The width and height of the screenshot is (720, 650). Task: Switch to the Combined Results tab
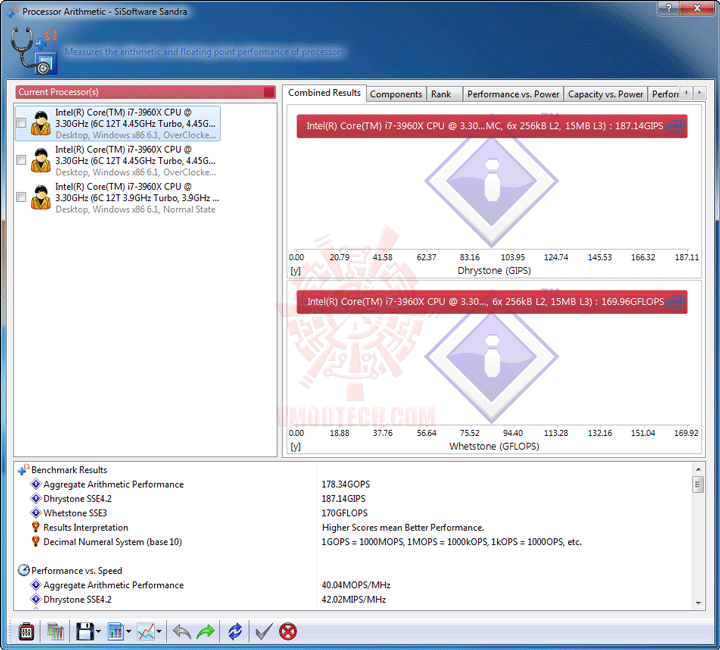324,93
